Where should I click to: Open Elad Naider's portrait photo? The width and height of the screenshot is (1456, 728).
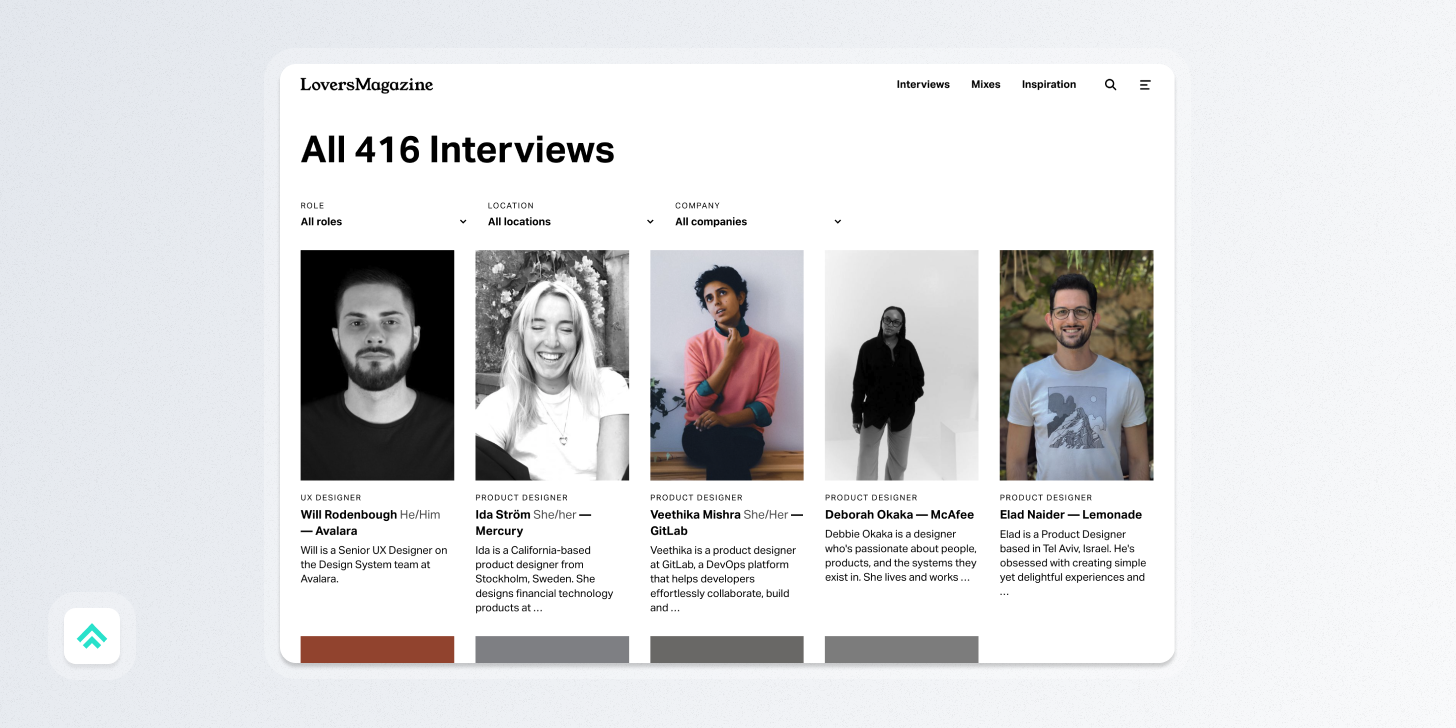tap(1076, 365)
